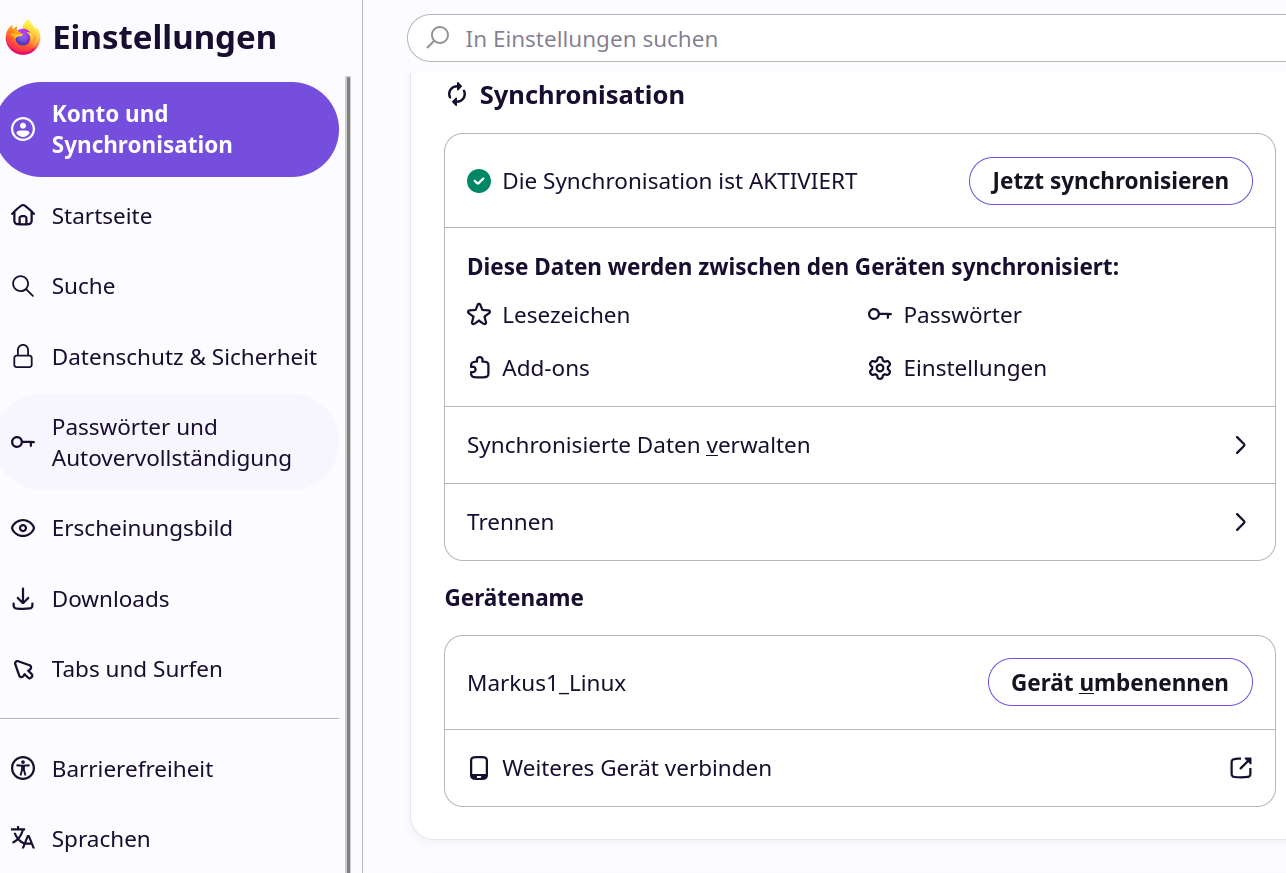Open the Startseite settings section
Viewport: 1286px width, 873px height.
(170, 216)
